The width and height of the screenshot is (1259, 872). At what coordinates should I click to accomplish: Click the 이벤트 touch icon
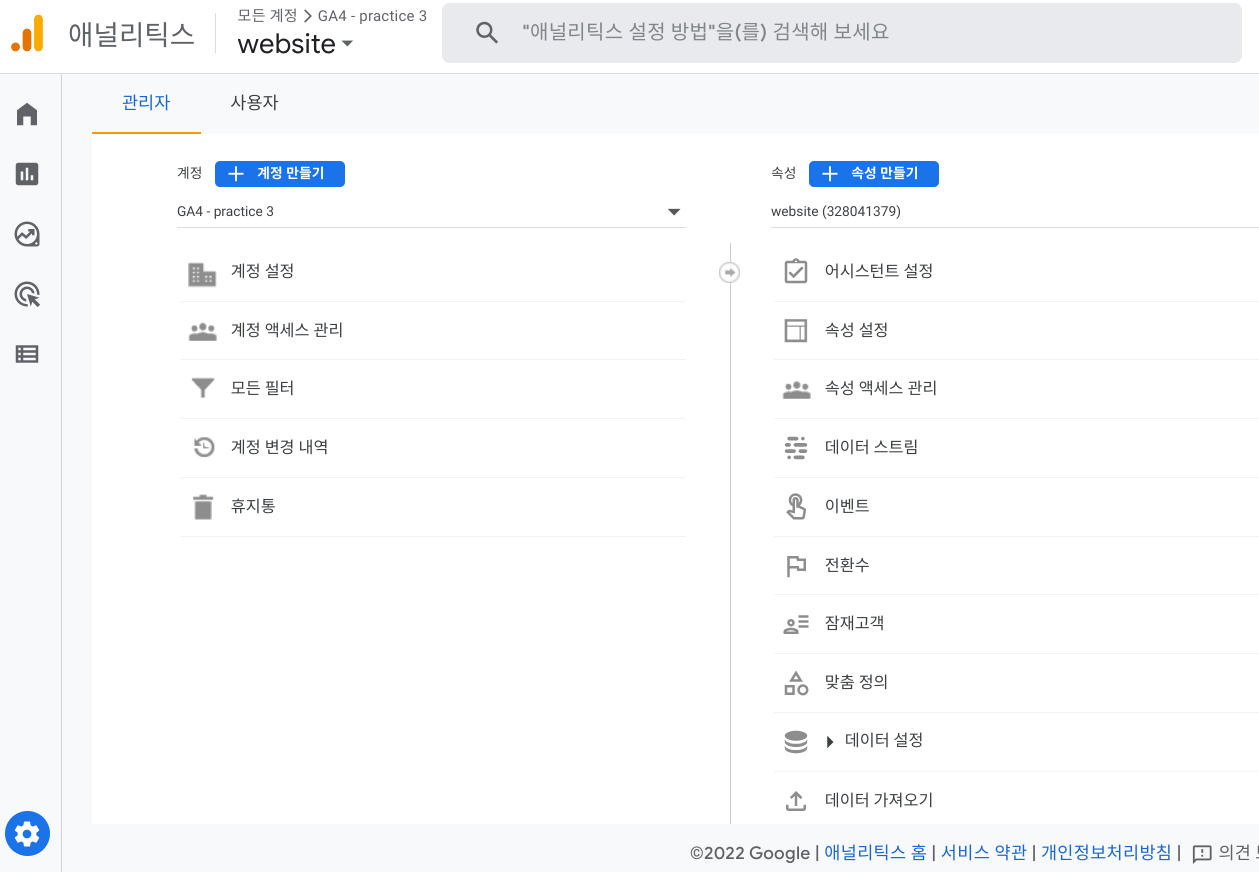(796, 506)
